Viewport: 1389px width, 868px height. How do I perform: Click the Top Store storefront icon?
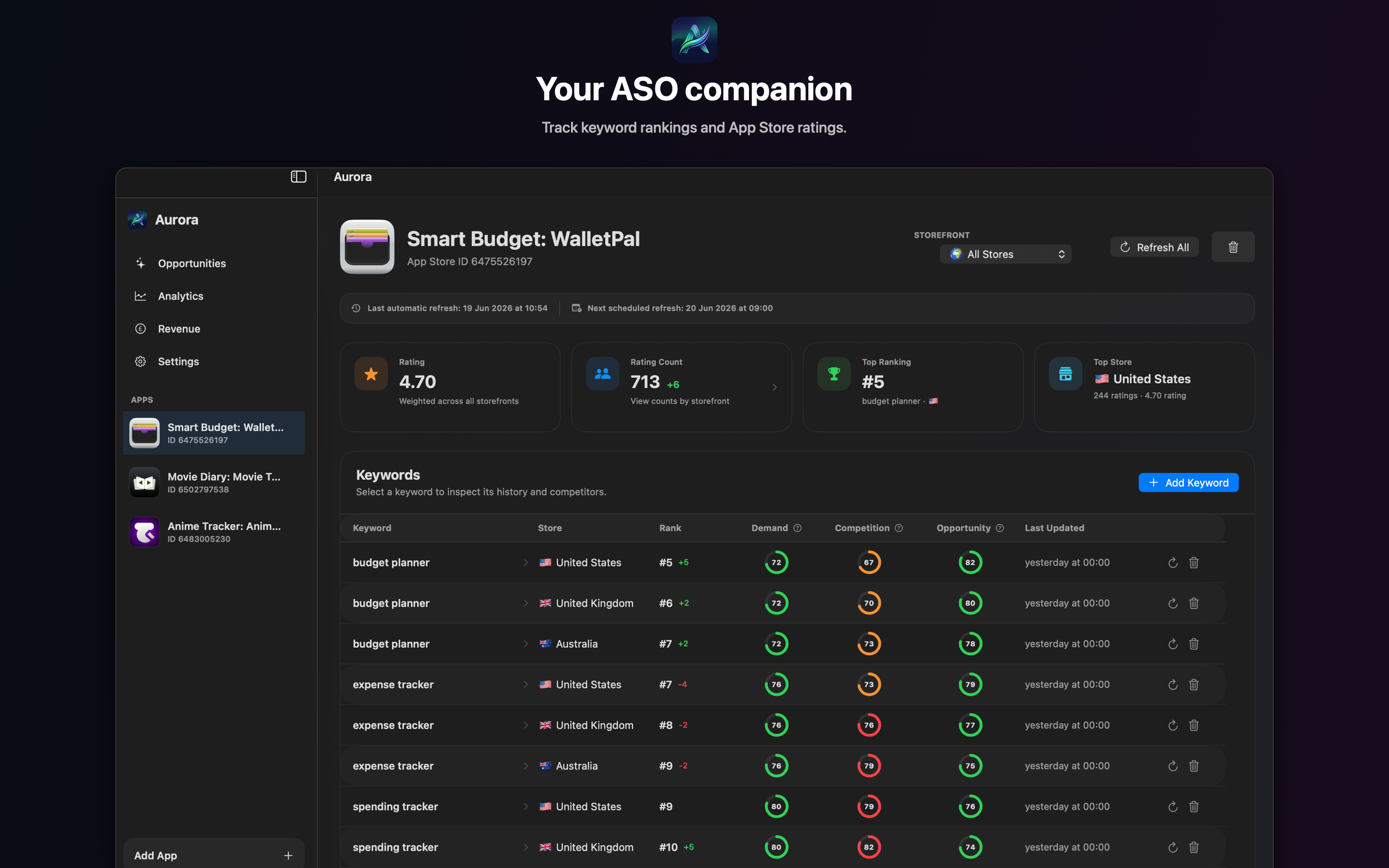click(1065, 374)
